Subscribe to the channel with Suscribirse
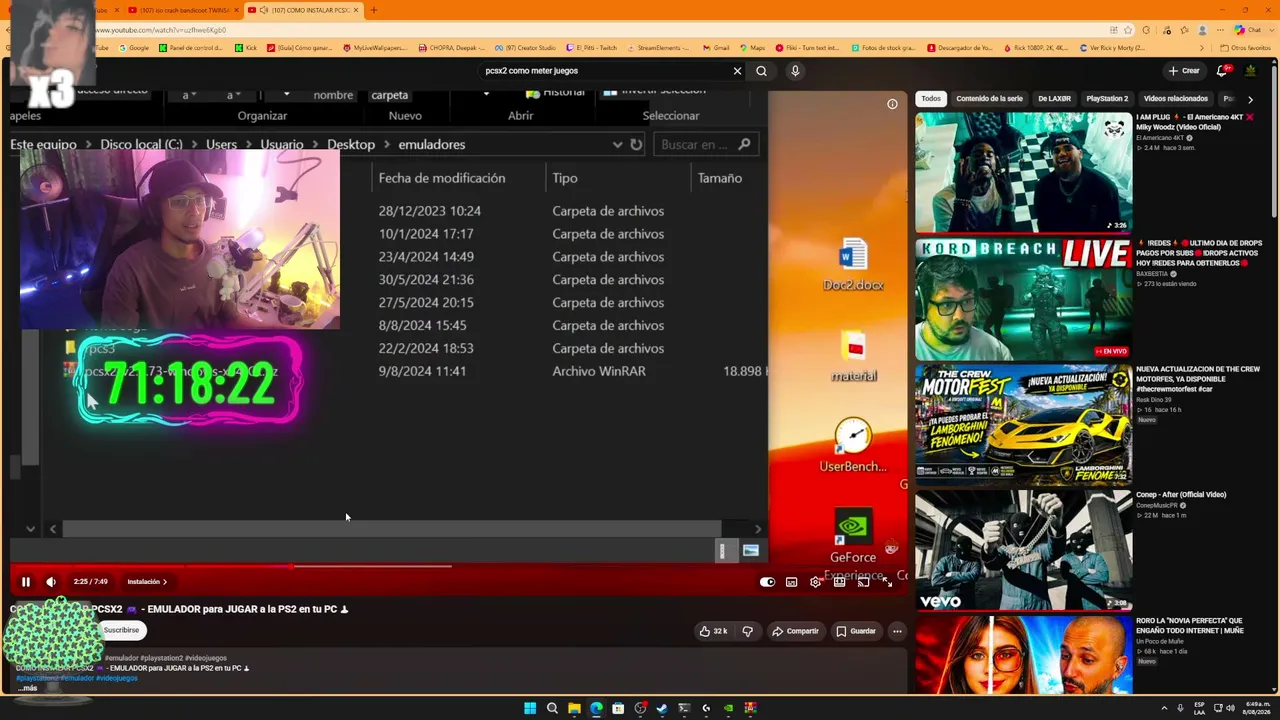1280x720 pixels. (121, 630)
